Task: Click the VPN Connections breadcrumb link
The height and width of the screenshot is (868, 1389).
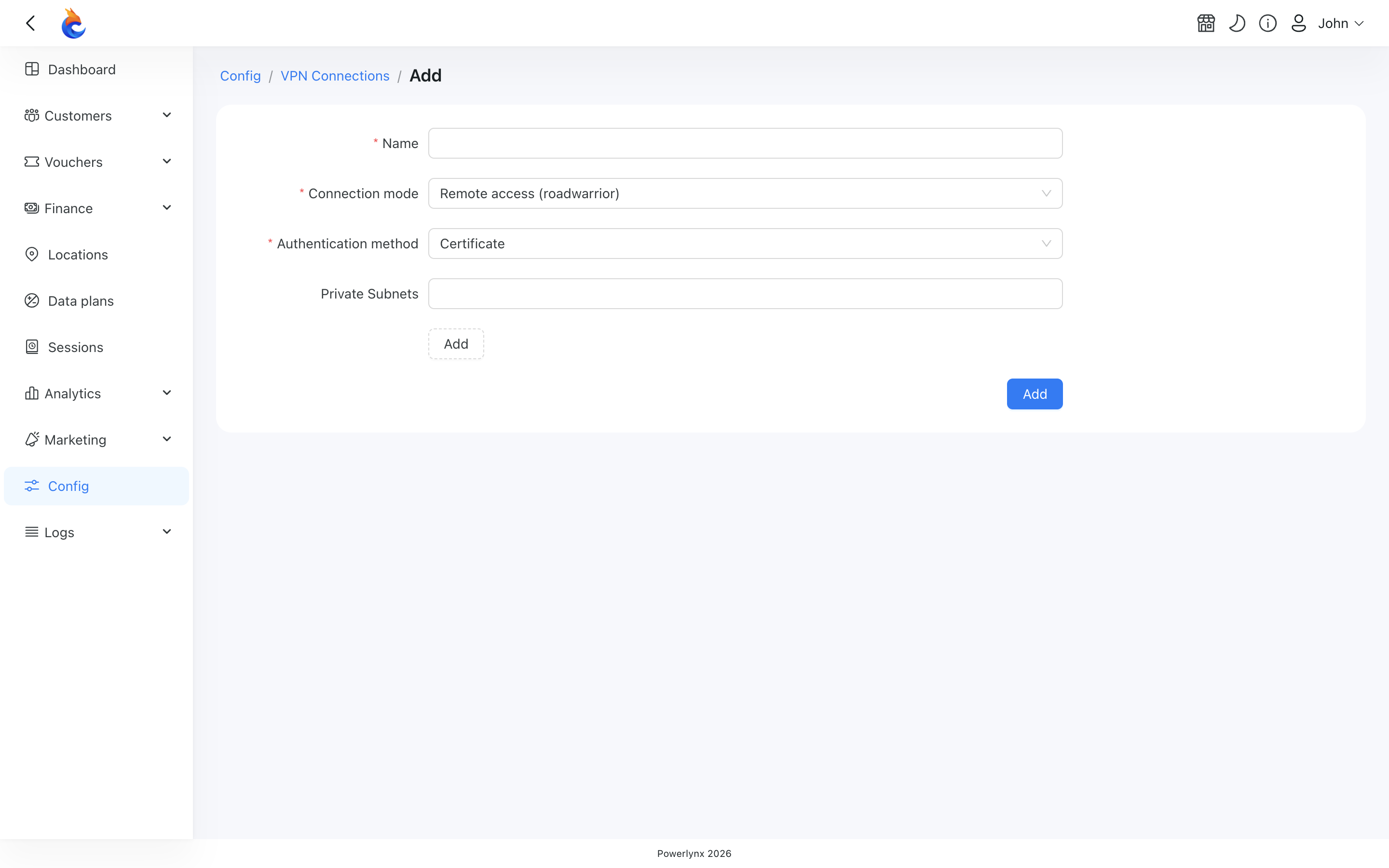Action: tap(335, 76)
